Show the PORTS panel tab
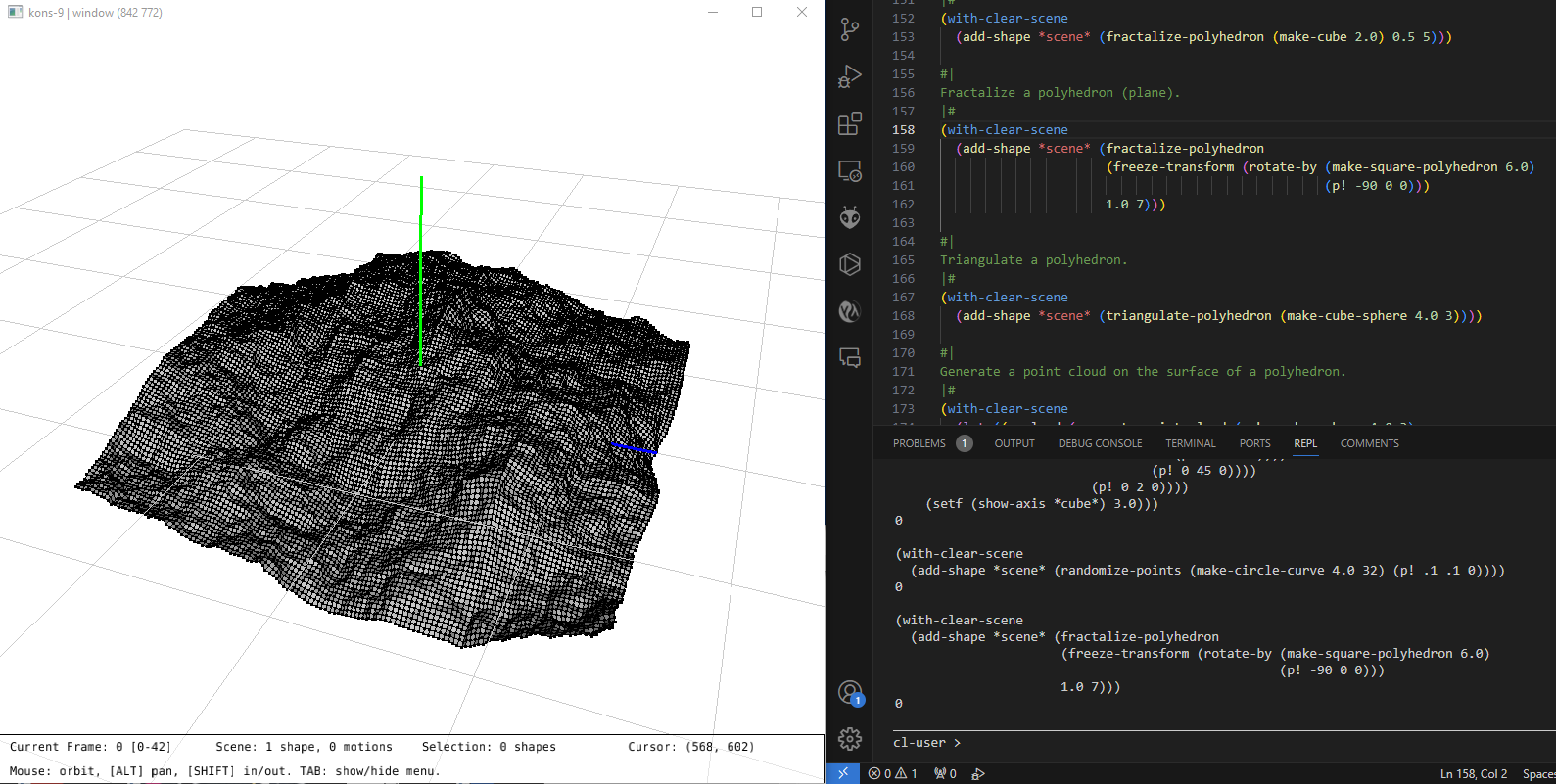The width and height of the screenshot is (1556, 784). coord(1254,443)
